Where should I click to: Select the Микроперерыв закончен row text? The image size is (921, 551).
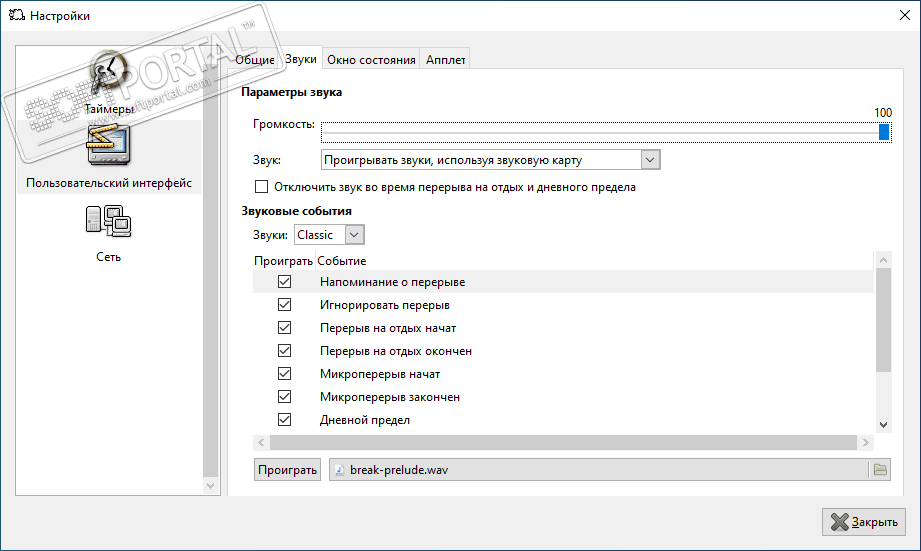click(389, 397)
